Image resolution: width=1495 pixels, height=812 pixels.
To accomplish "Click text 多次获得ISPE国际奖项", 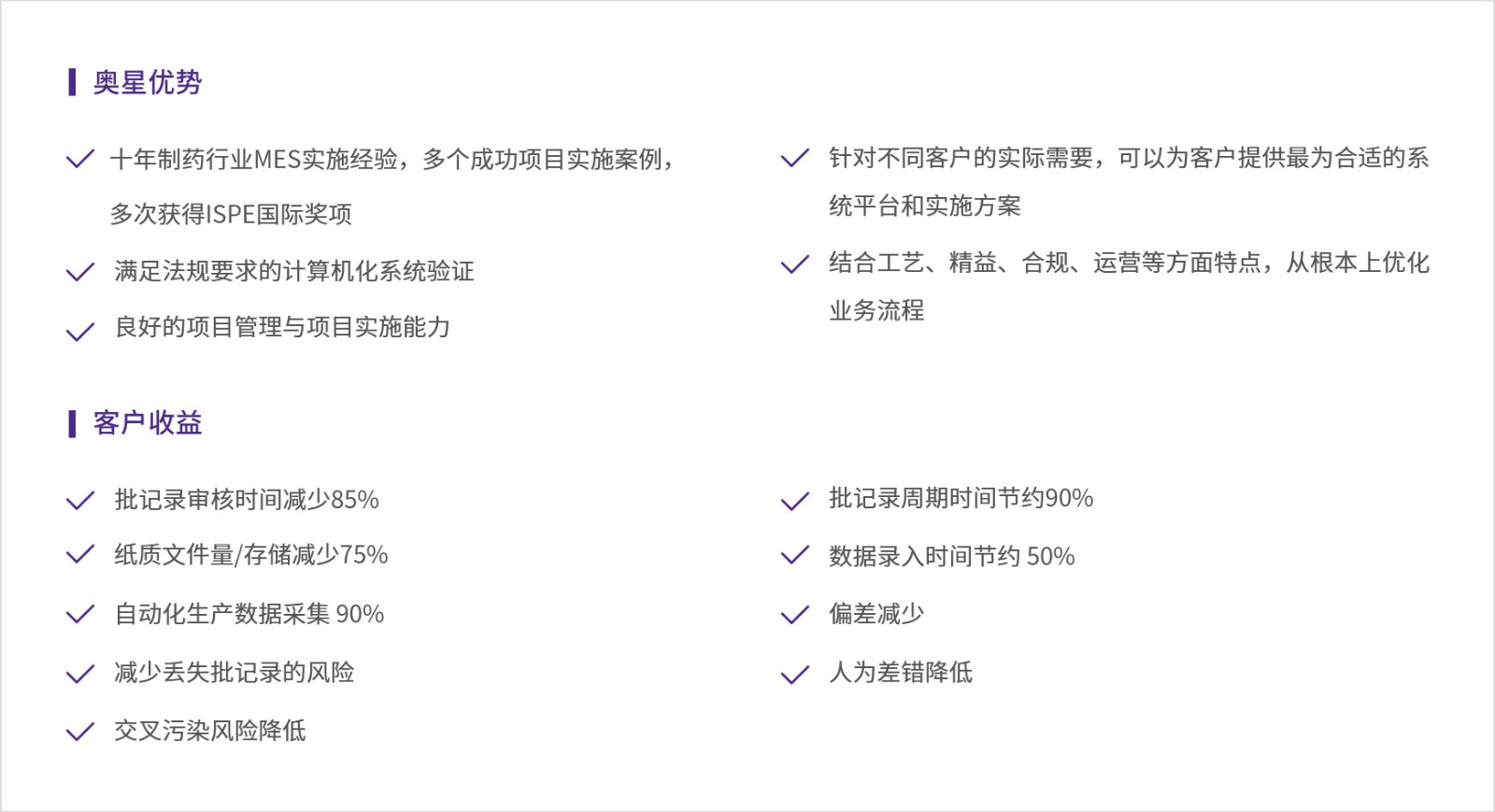I will click(x=231, y=214).
